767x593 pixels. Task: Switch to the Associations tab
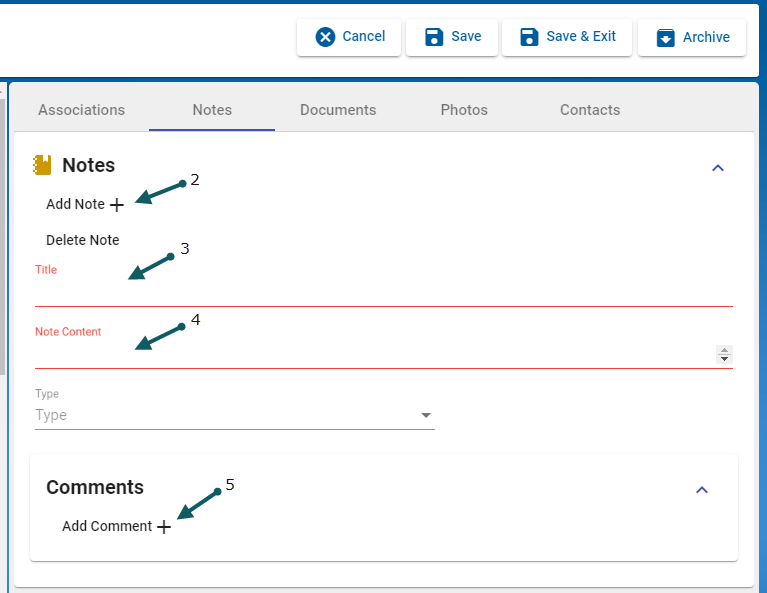click(82, 110)
